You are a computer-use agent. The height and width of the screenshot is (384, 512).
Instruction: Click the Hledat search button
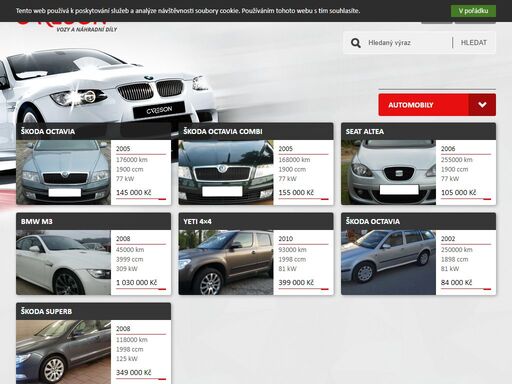point(474,43)
